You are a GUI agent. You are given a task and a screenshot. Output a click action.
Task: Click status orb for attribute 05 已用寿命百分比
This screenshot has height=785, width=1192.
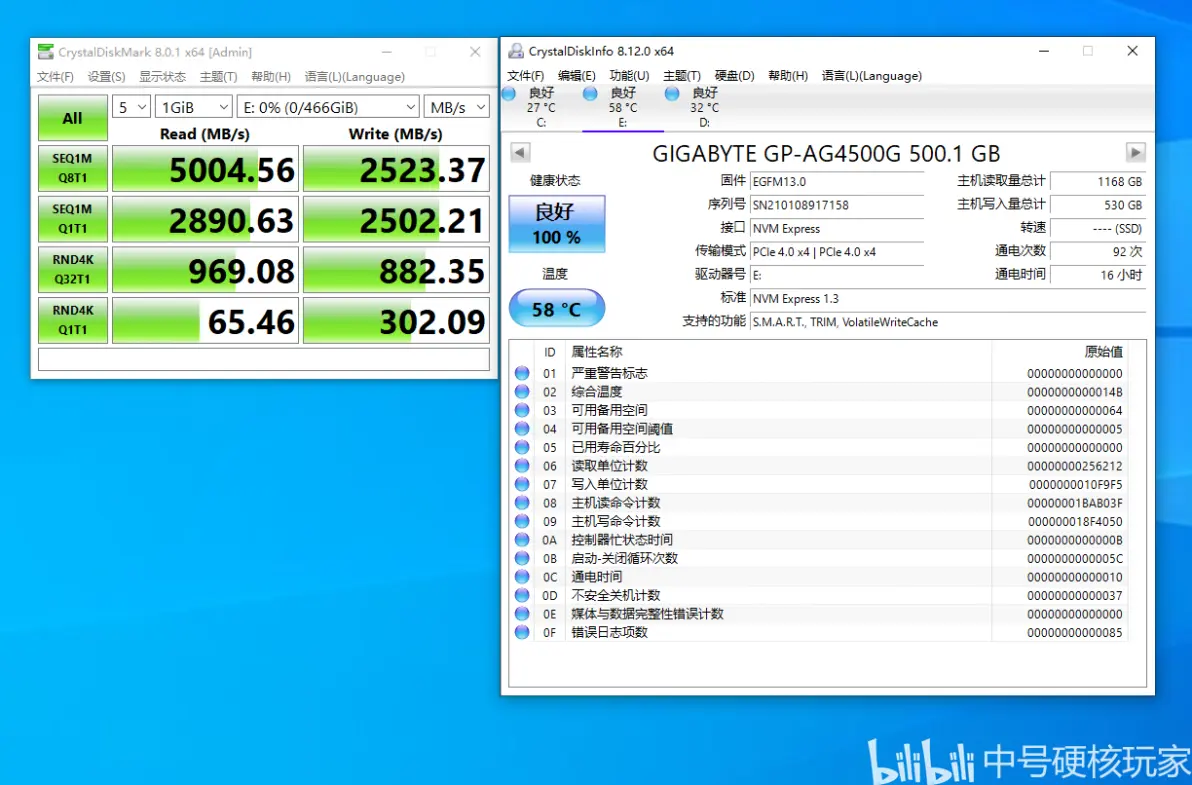tap(522, 447)
